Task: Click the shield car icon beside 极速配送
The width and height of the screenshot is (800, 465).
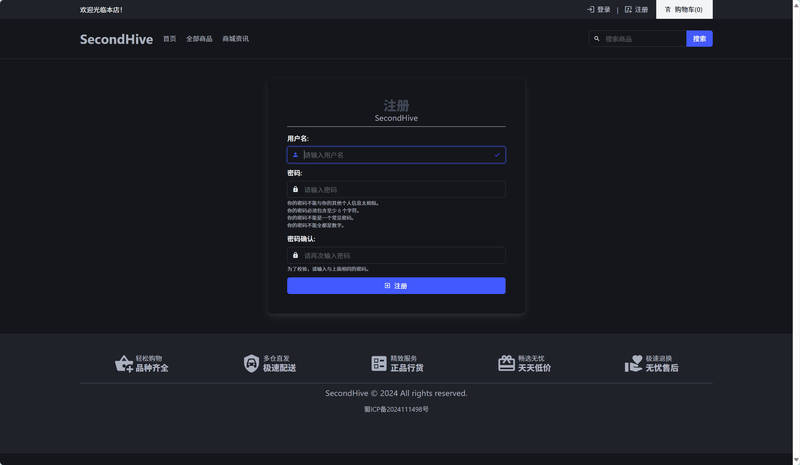Action: (x=251, y=363)
